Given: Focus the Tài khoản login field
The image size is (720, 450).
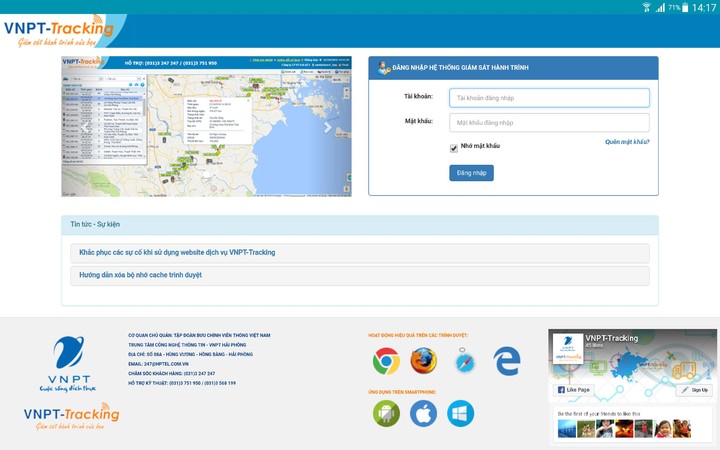Looking at the screenshot, I should pos(549,98).
